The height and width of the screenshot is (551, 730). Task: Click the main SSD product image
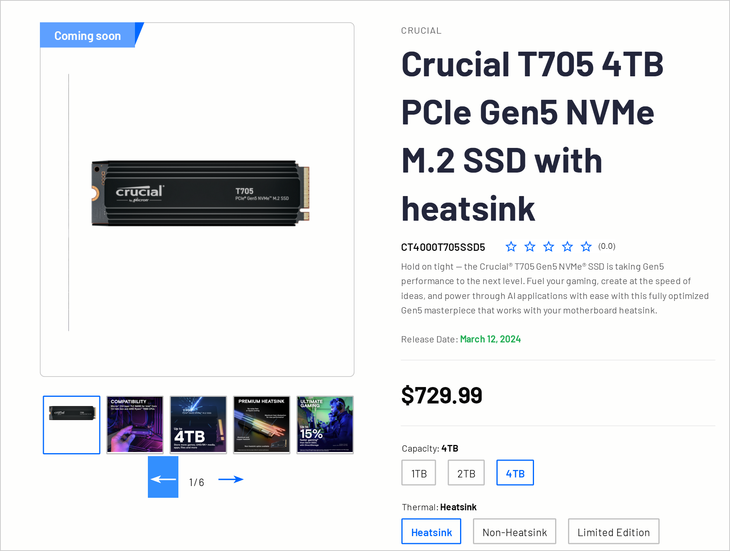coord(201,193)
